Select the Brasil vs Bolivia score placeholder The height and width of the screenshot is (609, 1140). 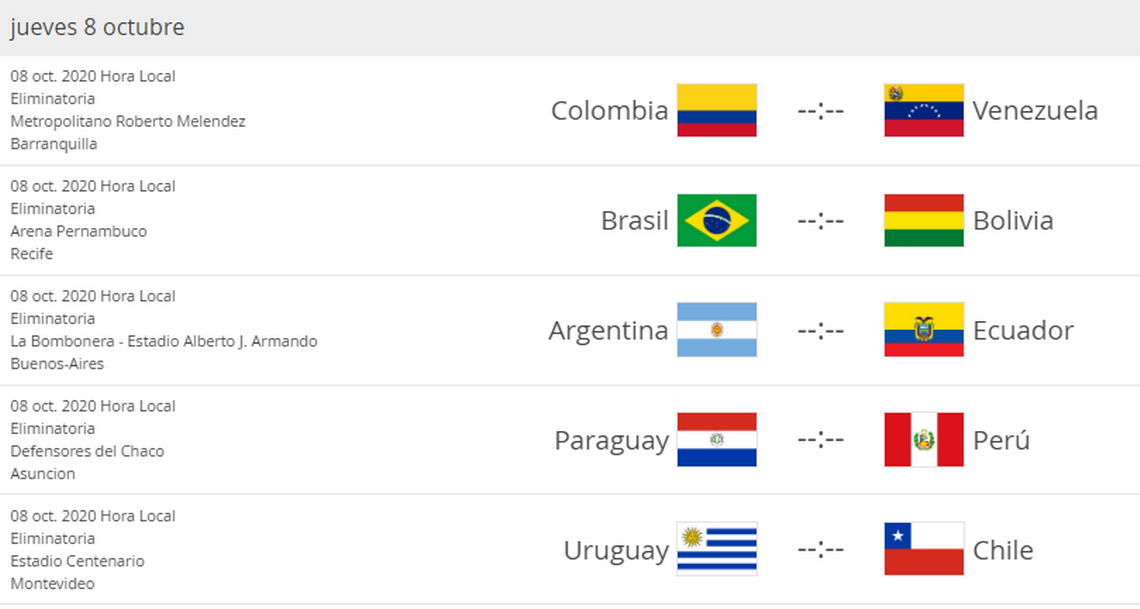[821, 220]
